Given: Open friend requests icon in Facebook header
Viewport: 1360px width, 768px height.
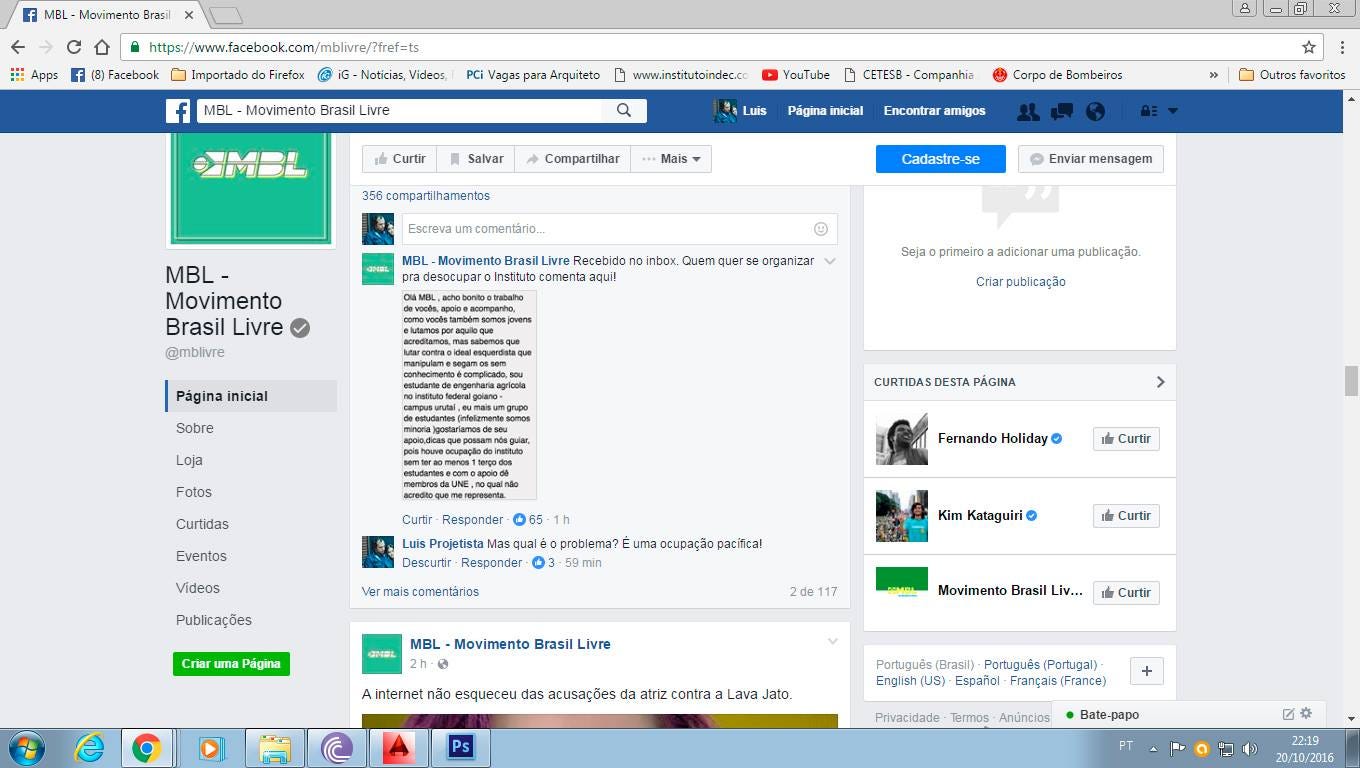Looking at the screenshot, I should 1027,111.
